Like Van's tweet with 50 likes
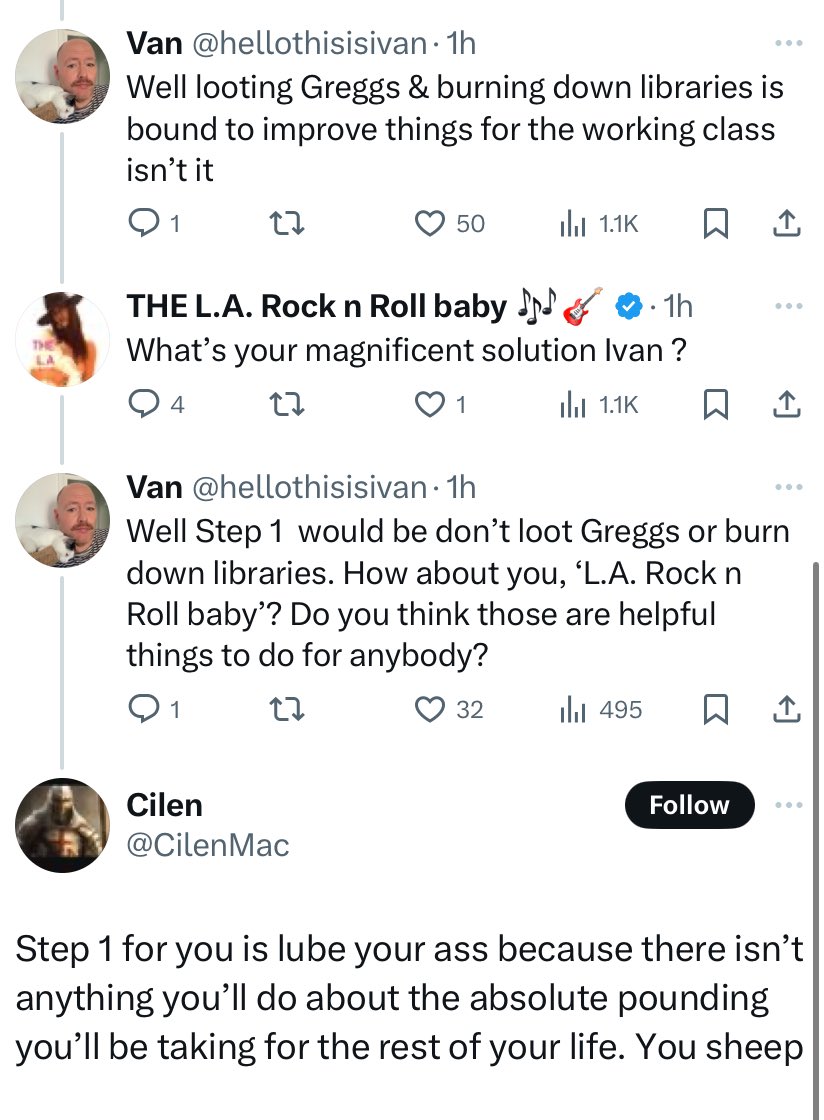 431,224
